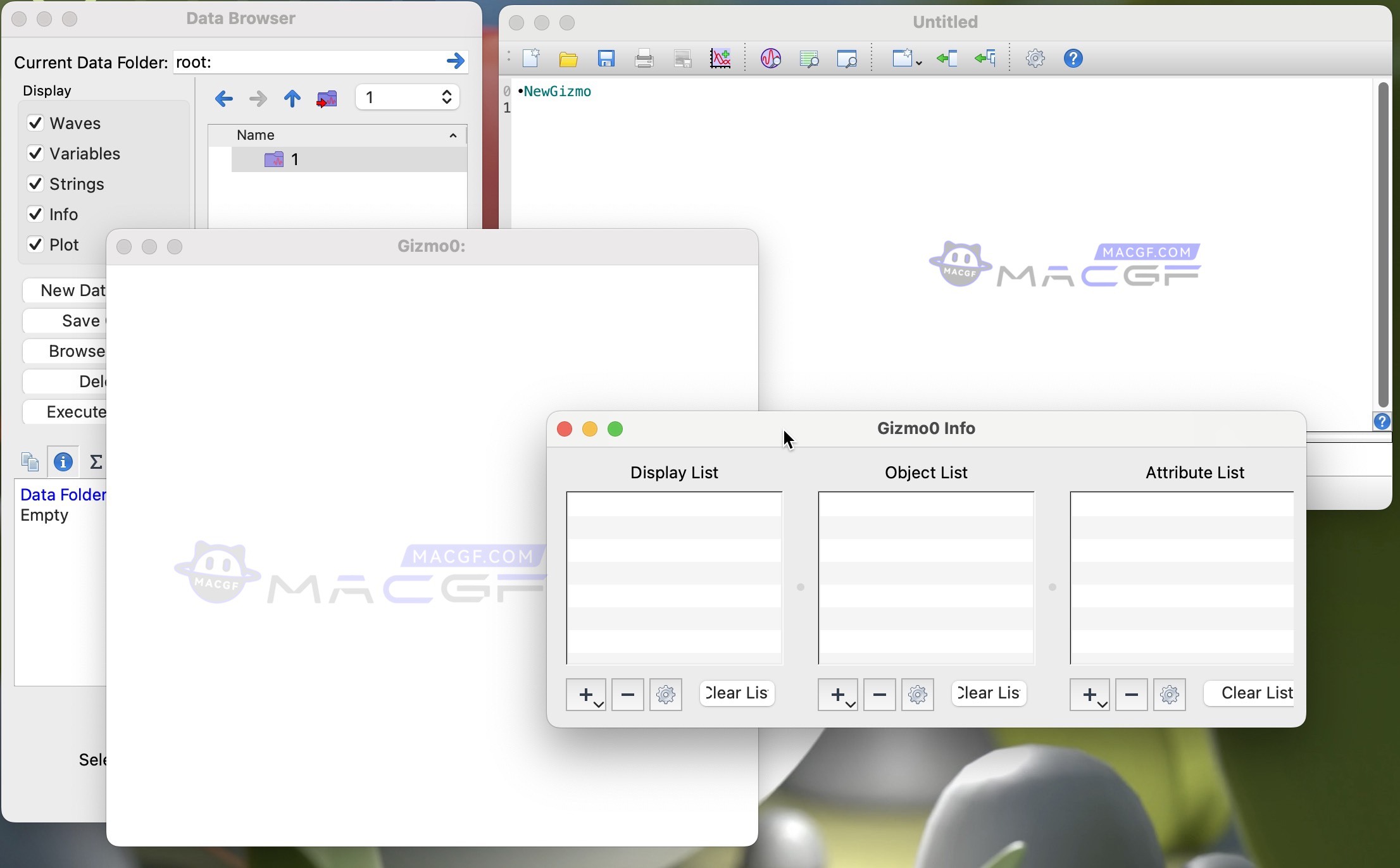Enable the Waves display checkbox

(x=35, y=123)
